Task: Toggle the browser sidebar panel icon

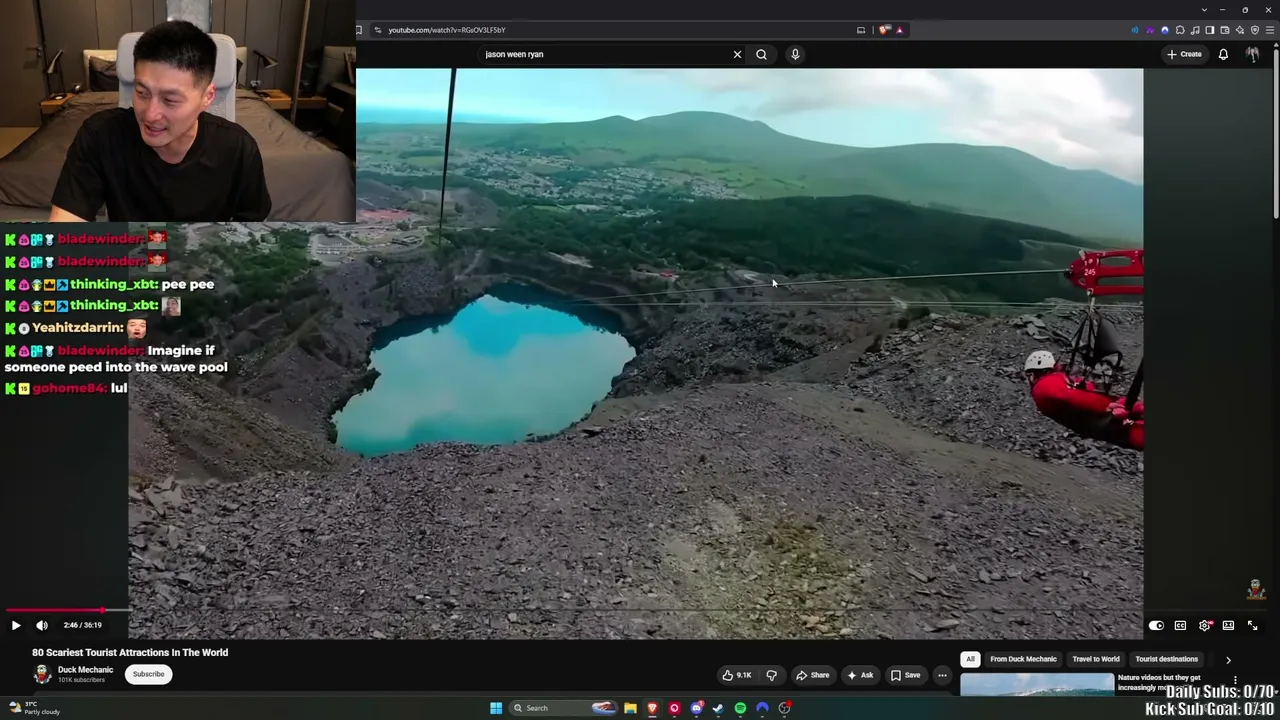Action: click(1210, 30)
